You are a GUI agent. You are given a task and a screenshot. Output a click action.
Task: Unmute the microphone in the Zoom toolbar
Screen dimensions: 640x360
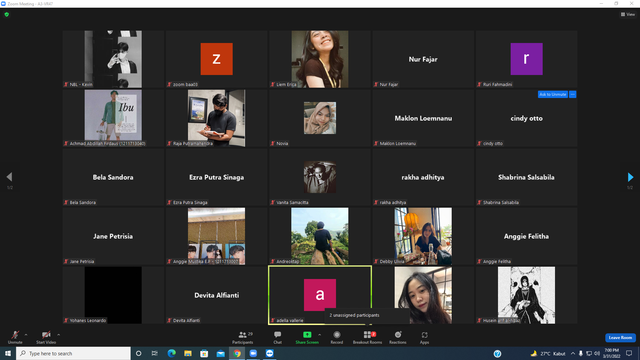[x=15, y=337]
